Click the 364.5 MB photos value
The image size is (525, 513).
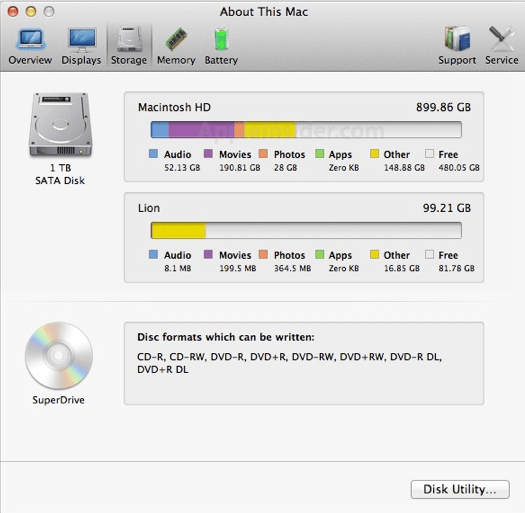point(293,269)
